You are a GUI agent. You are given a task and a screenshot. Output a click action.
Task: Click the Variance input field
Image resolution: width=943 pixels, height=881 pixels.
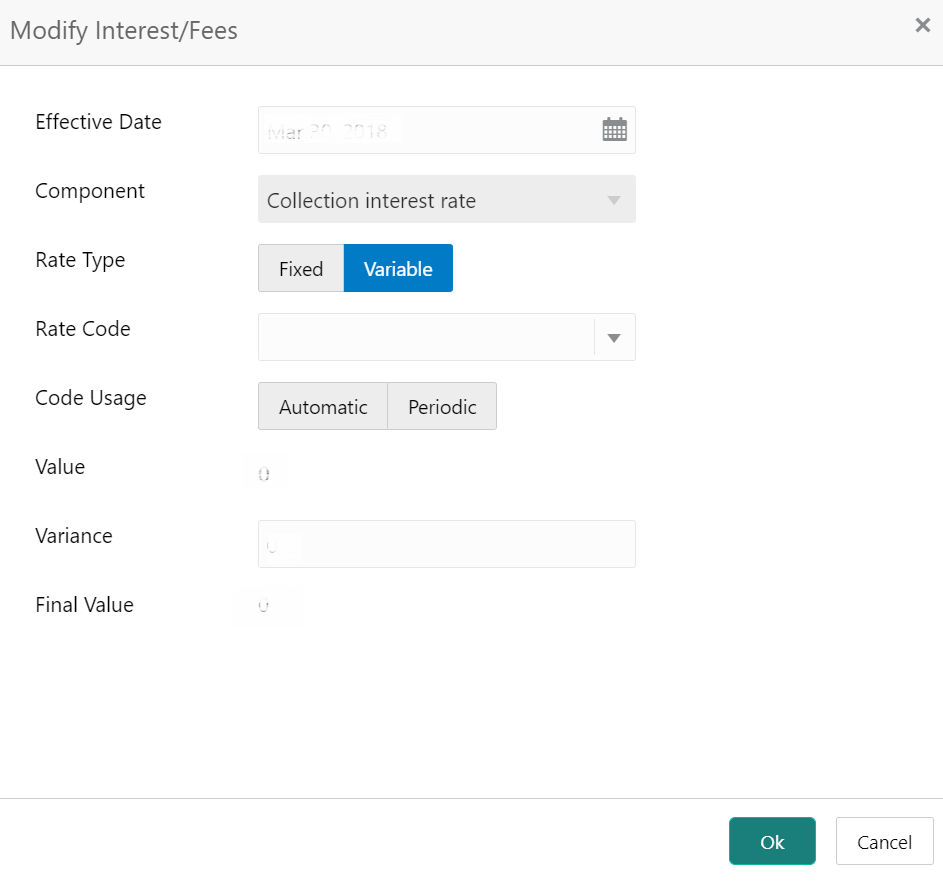pos(446,544)
